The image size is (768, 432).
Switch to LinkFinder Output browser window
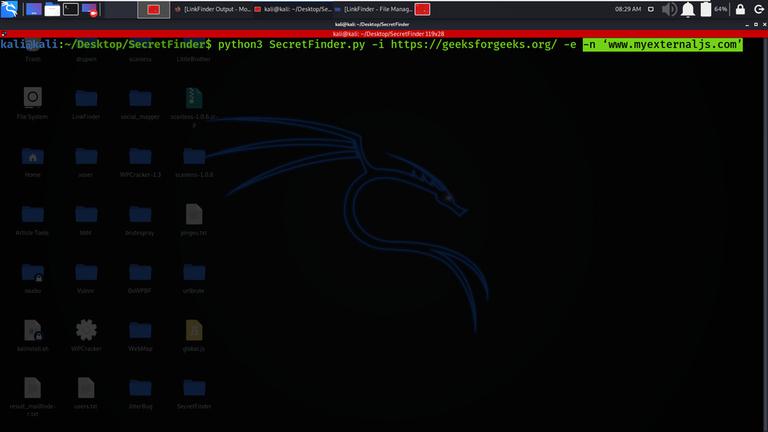213,9
